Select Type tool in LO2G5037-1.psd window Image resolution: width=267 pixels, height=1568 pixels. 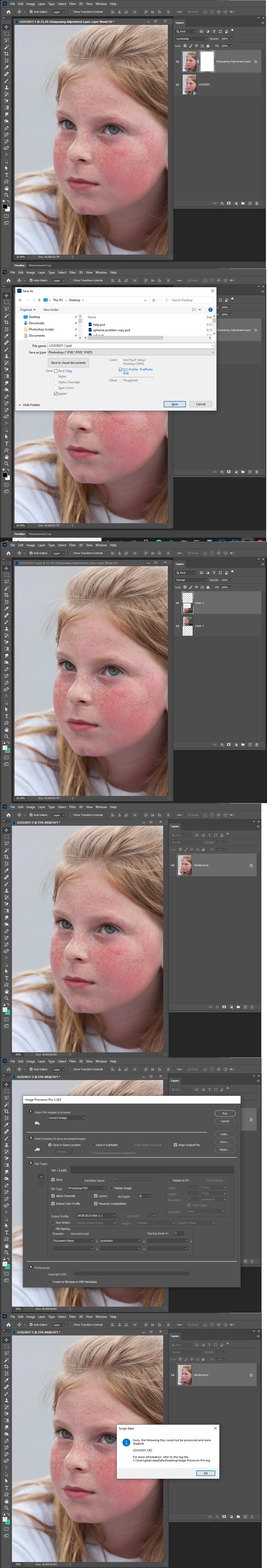pos(7,716)
